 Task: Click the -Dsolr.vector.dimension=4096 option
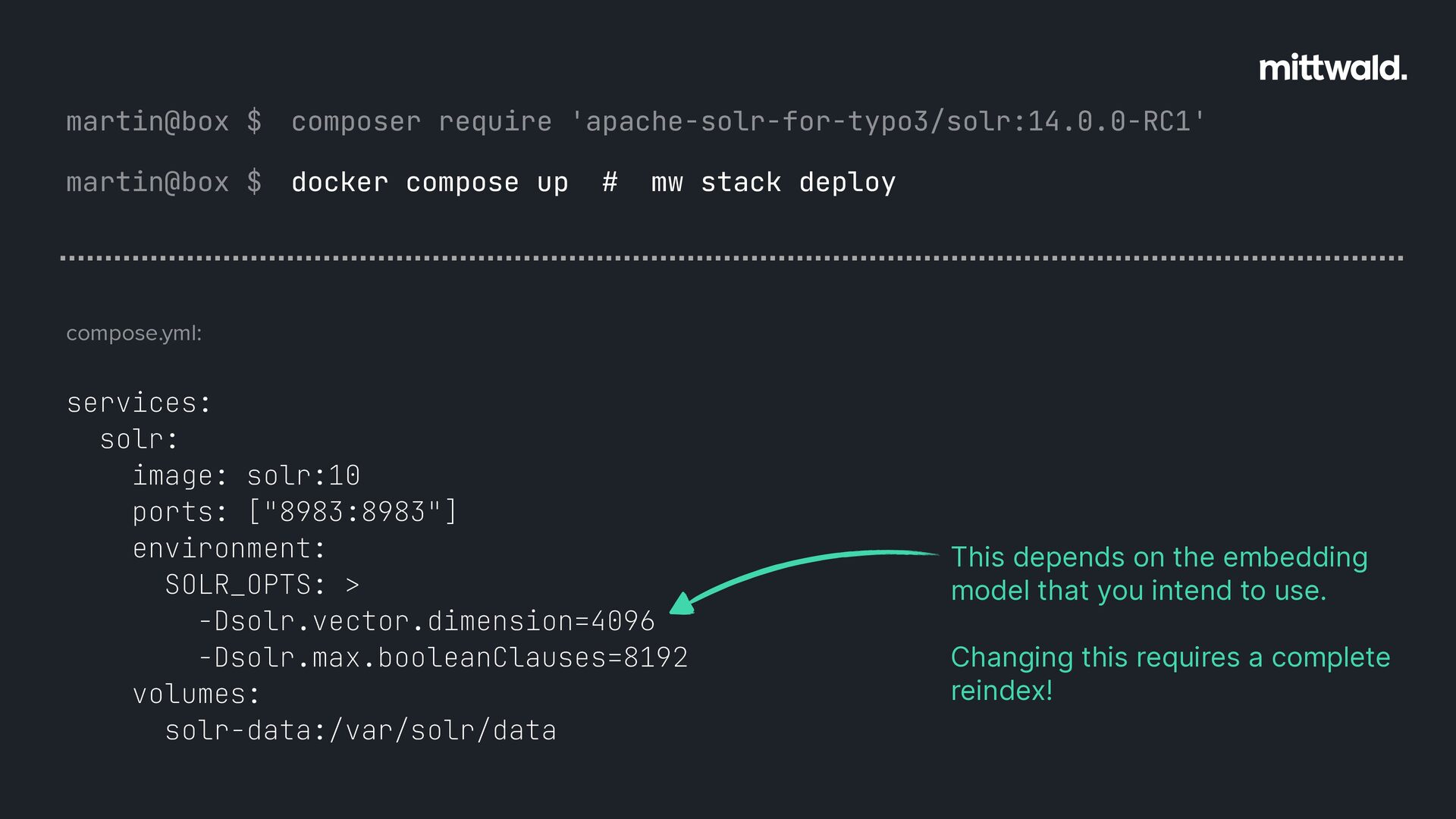coord(426,621)
